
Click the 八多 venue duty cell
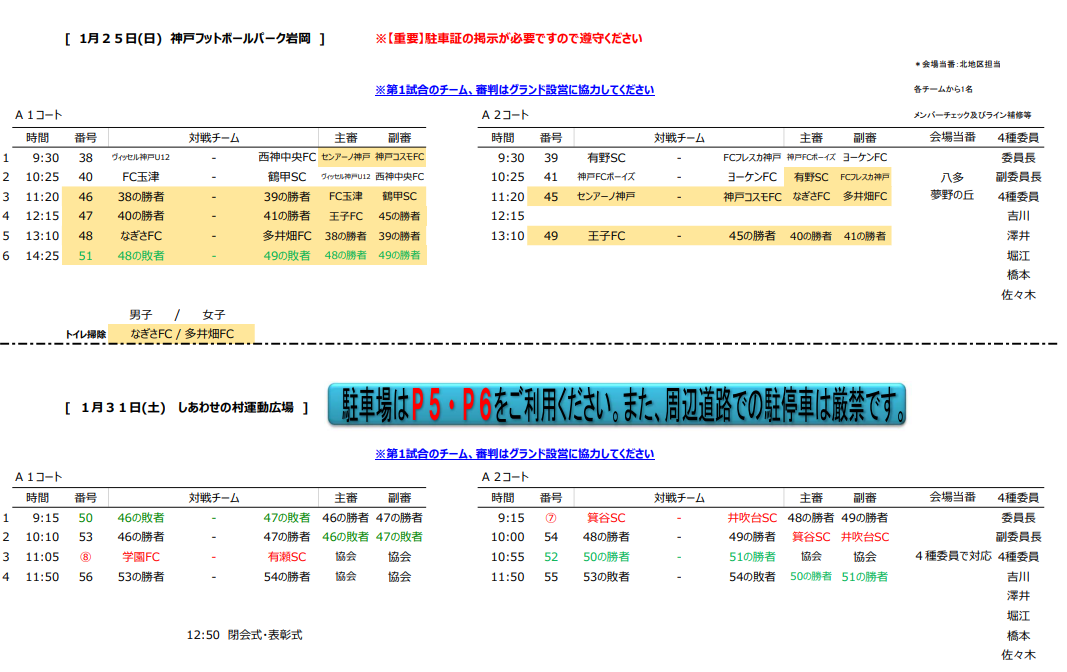click(x=951, y=177)
